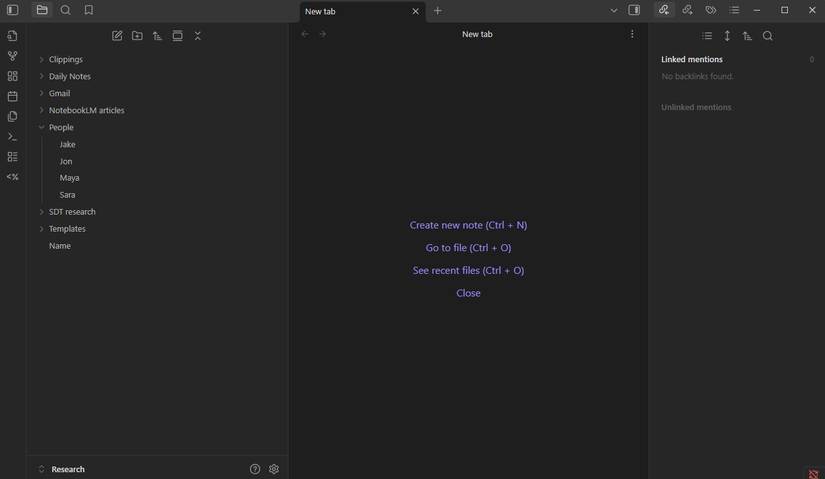Click the navigate forward arrow

pos(323,34)
